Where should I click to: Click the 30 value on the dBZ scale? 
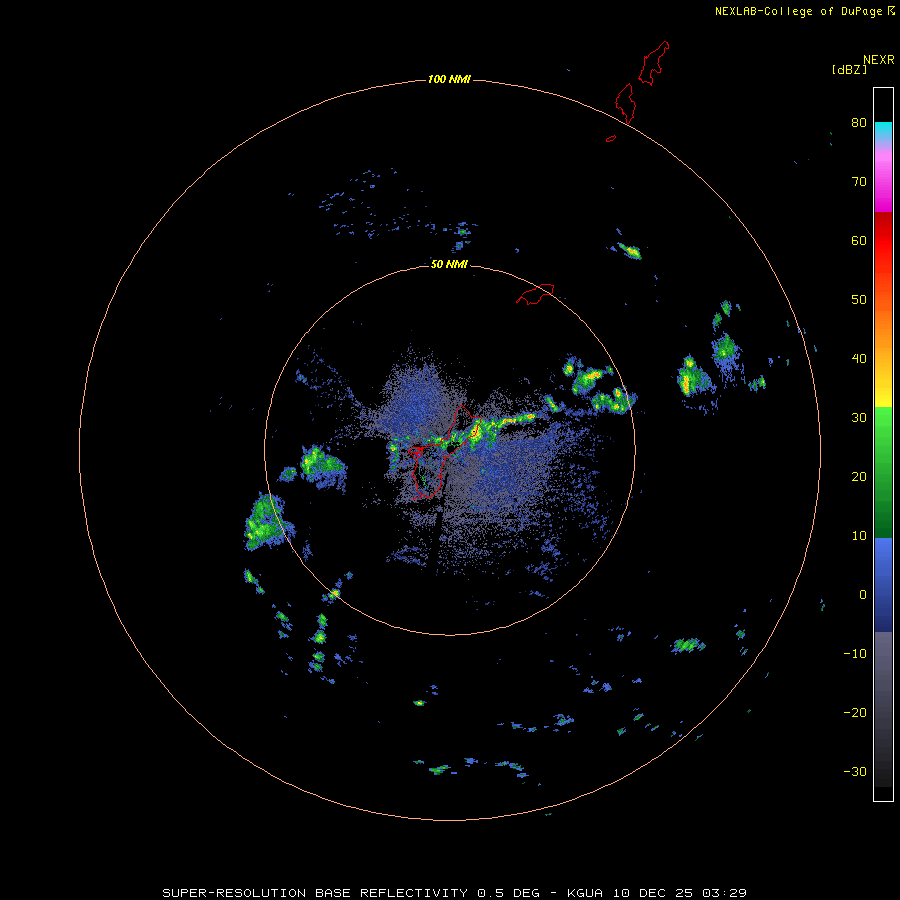tap(859, 418)
